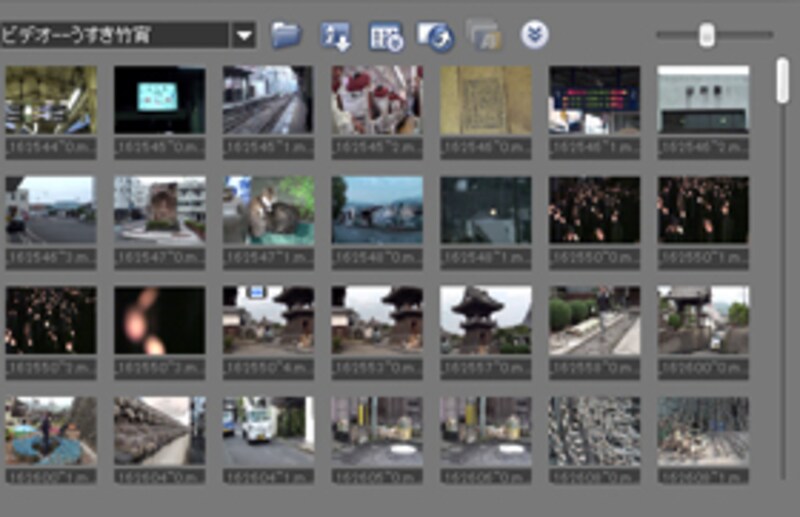Viewport: 800px width, 517px height.
Task: Select the teal screen in dark thumbnail
Action: (x=159, y=100)
